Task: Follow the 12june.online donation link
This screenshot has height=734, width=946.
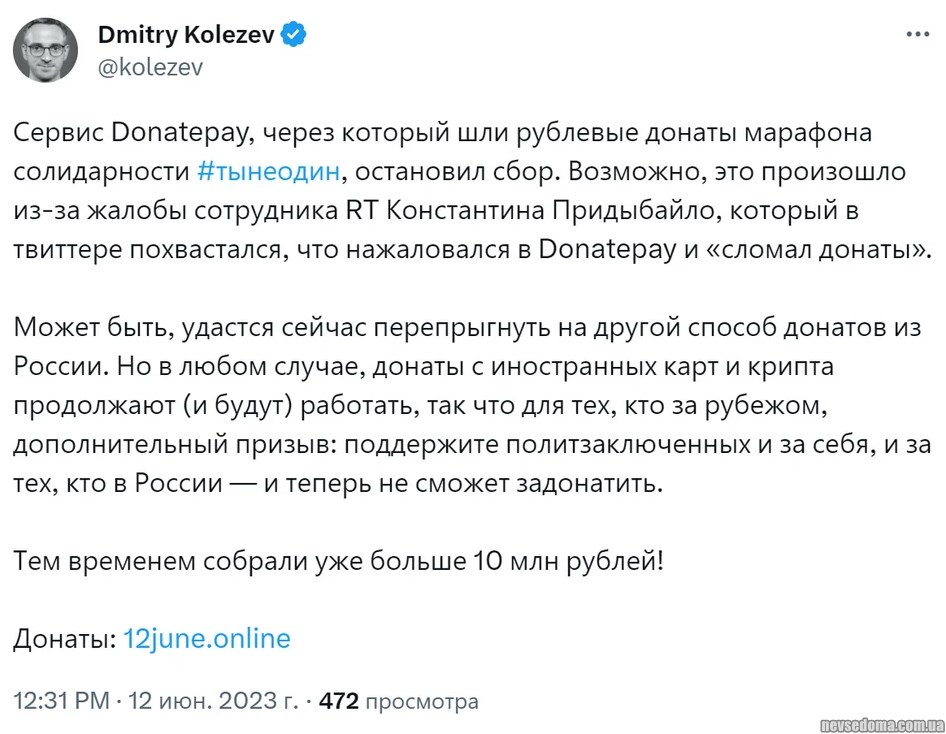Action: point(207,638)
